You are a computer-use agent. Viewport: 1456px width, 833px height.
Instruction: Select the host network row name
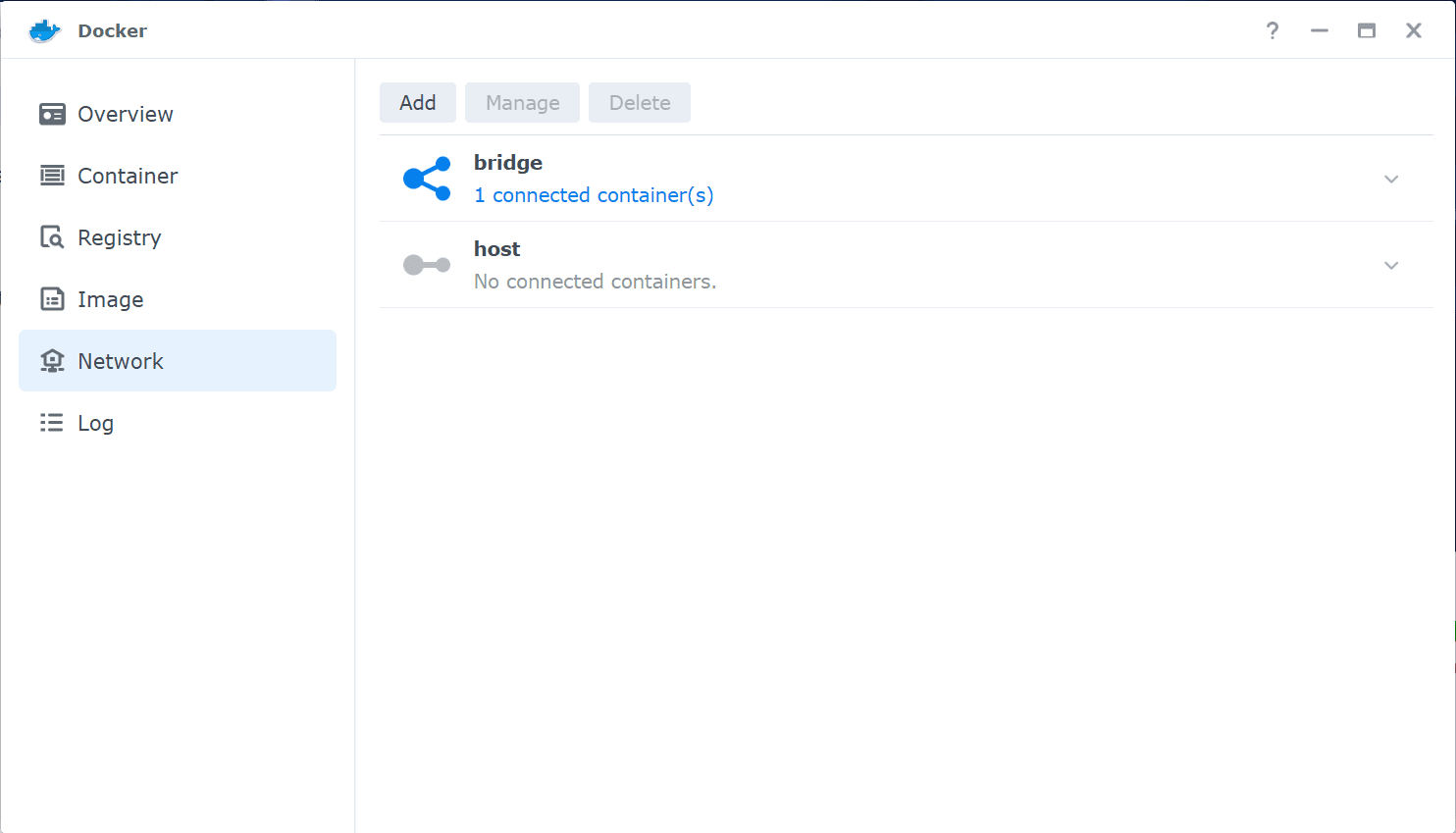497,249
